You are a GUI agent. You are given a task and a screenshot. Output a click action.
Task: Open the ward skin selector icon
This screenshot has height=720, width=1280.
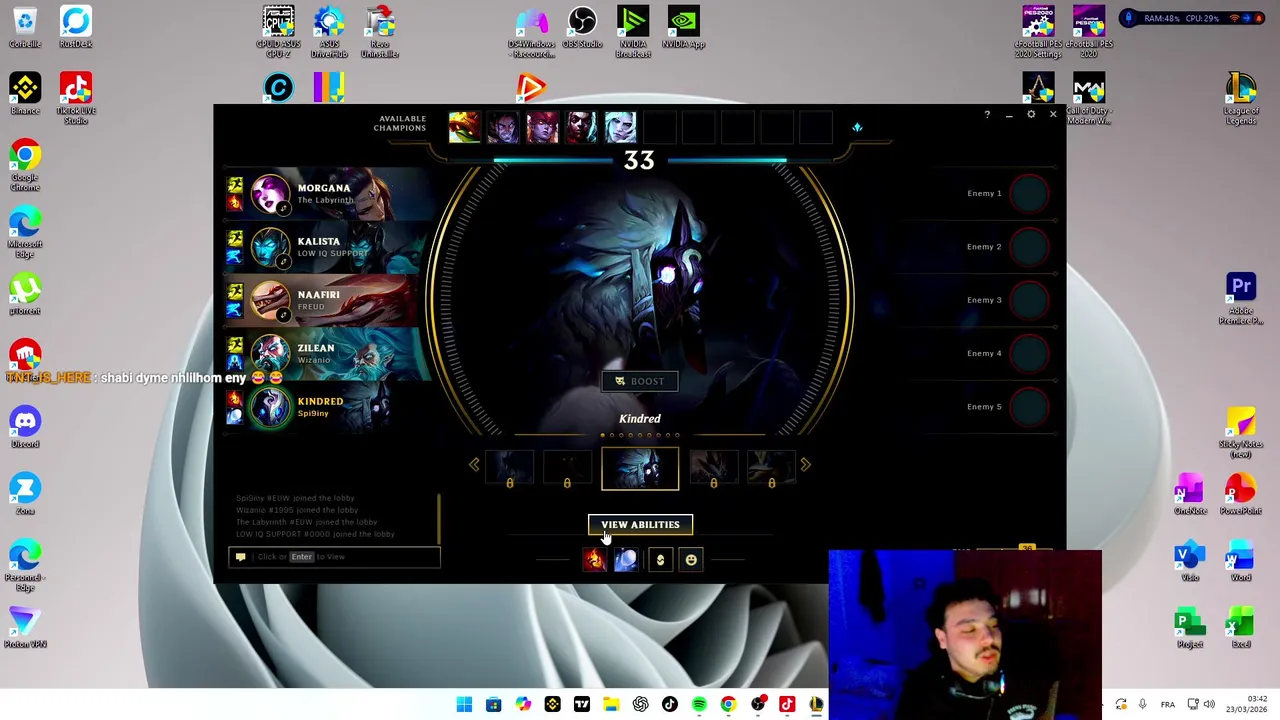[660, 560]
